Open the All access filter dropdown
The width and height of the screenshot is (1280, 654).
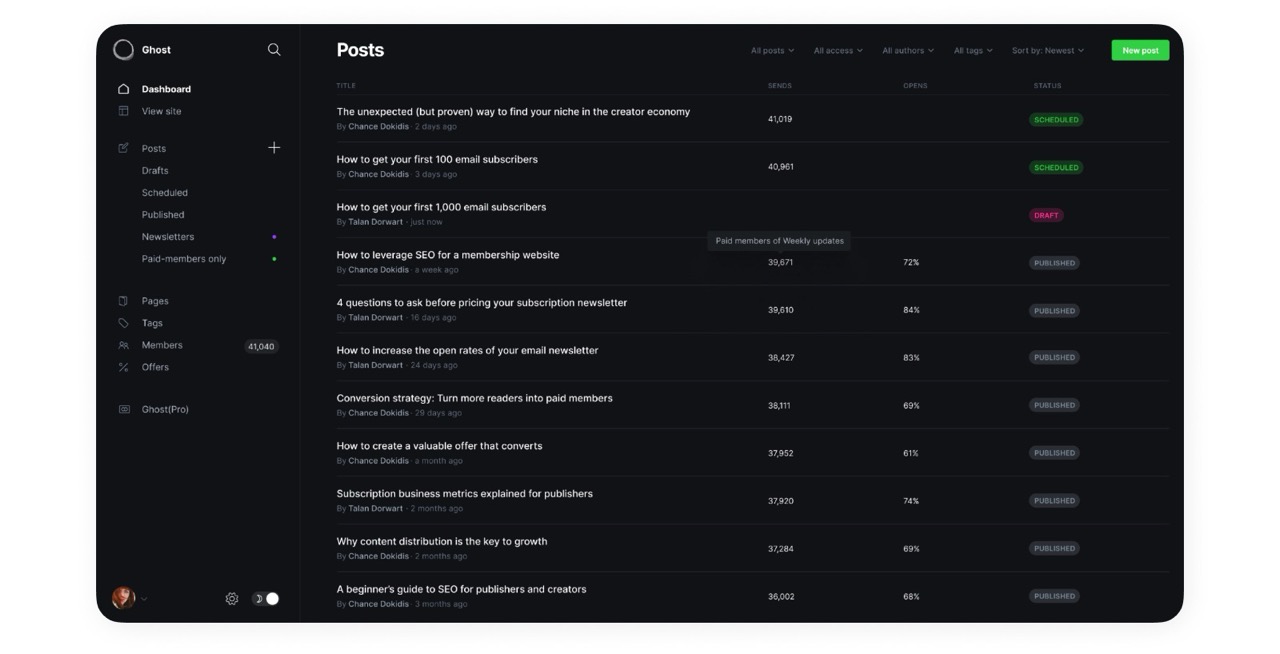click(x=837, y=50)
